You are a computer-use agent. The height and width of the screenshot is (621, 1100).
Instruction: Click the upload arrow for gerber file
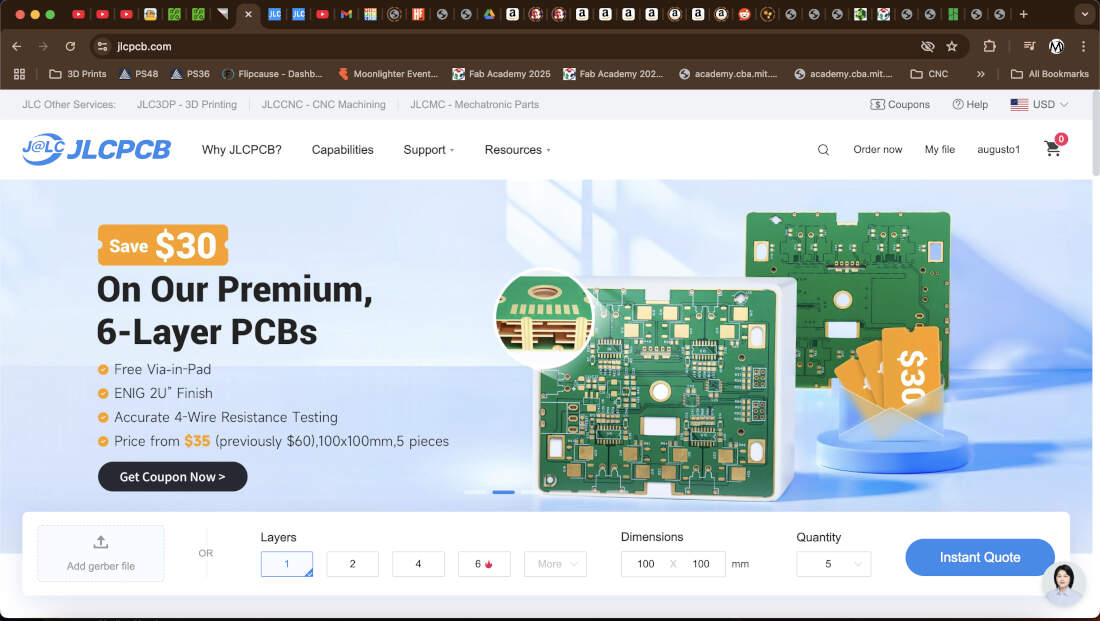pos(100,542)
